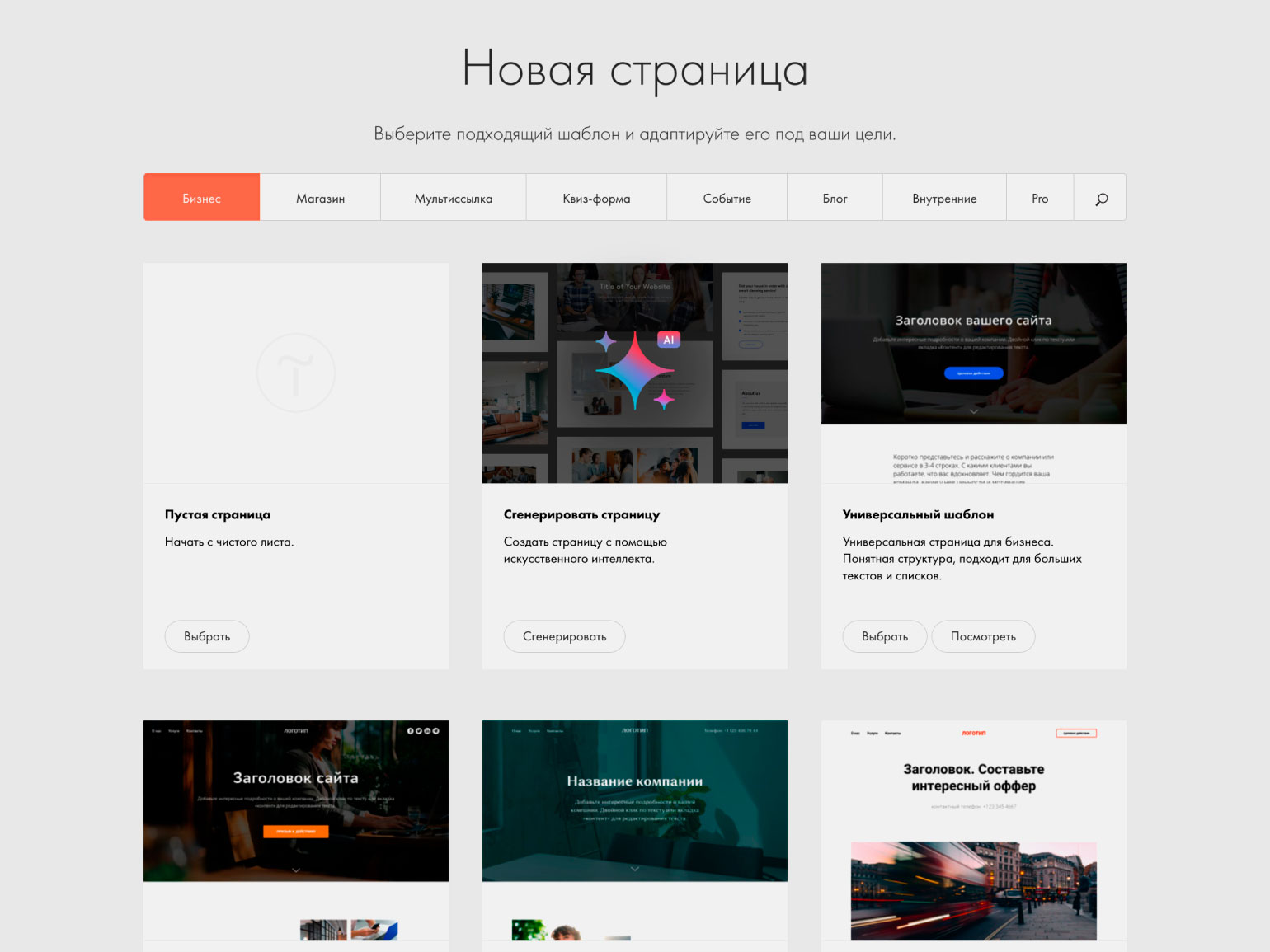Click the colorful AI sparkle star icon
The image size is (1270, 952).
[635, 371]
